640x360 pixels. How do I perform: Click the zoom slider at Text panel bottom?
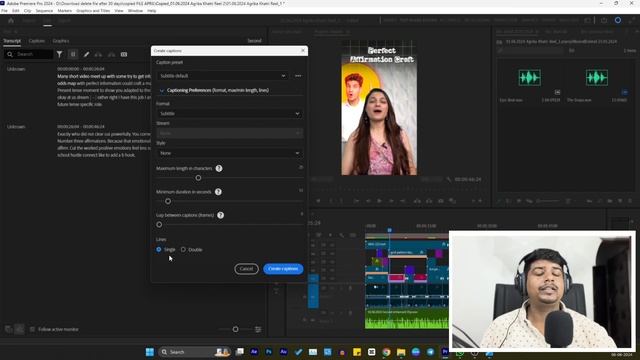click(x=236, y=329)
